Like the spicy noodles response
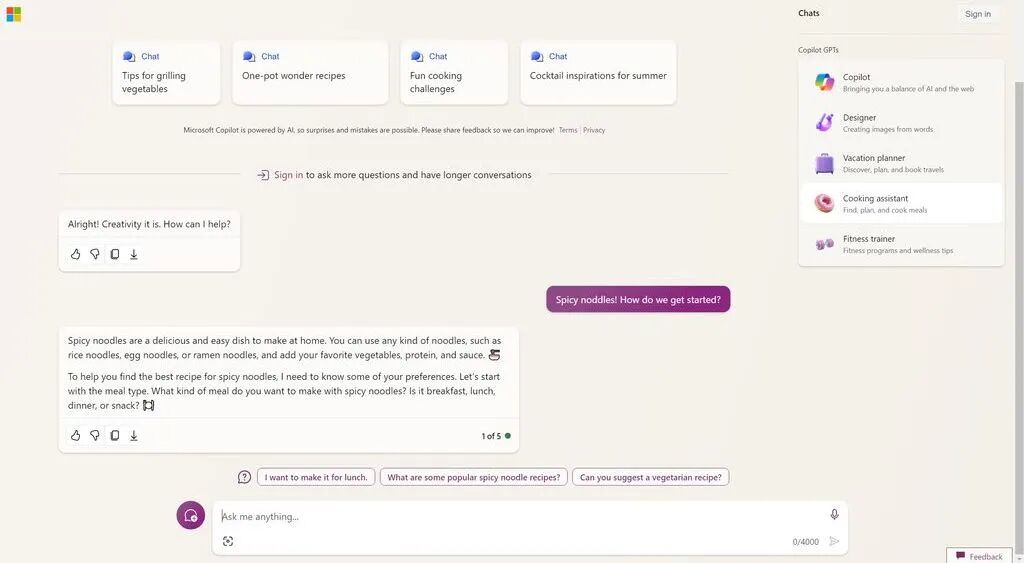The image size is (1024, 563). pyautogui.click(x=76, y=436)
